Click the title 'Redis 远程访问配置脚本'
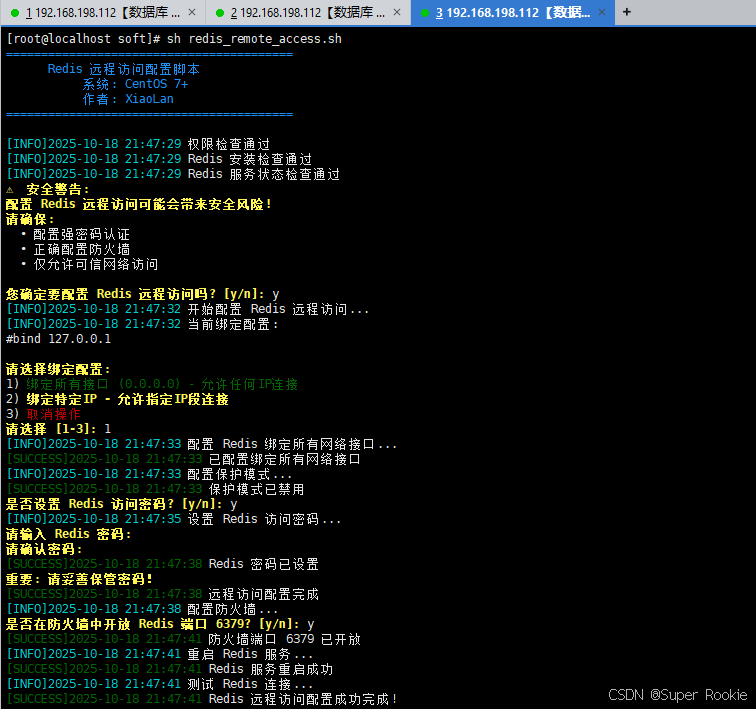This screenshot has height=709, width=756. [x=123, y=69]
